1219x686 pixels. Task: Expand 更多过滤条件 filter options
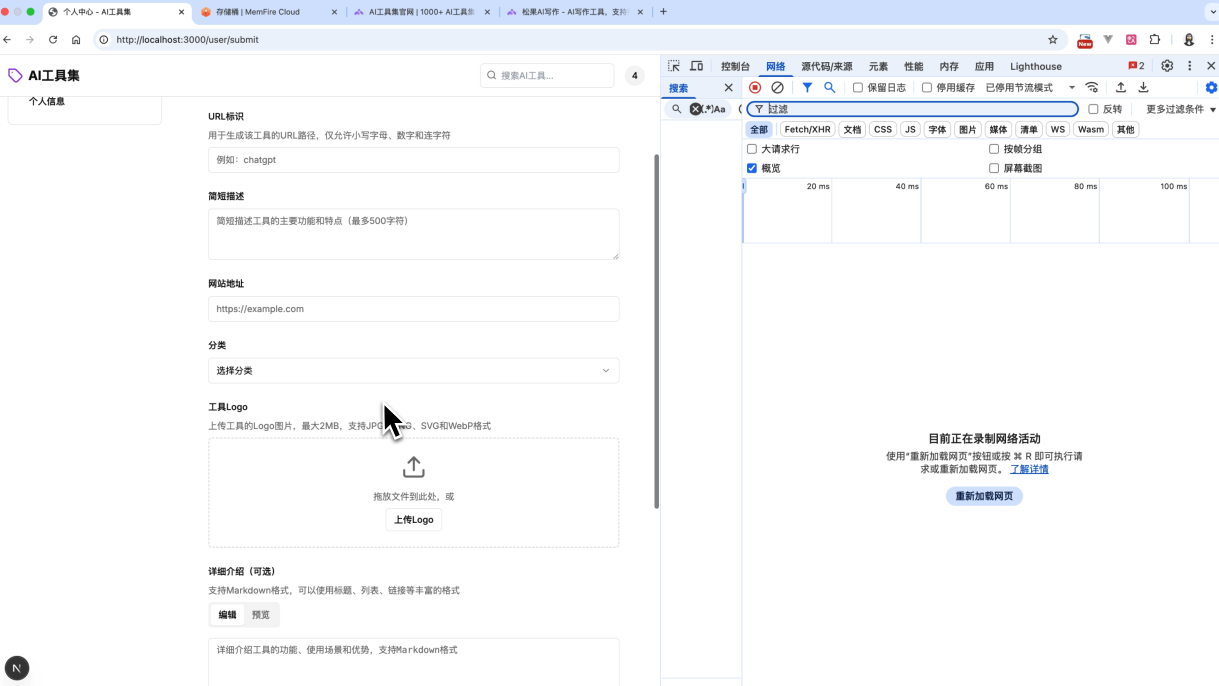(x=1180, y=109)
